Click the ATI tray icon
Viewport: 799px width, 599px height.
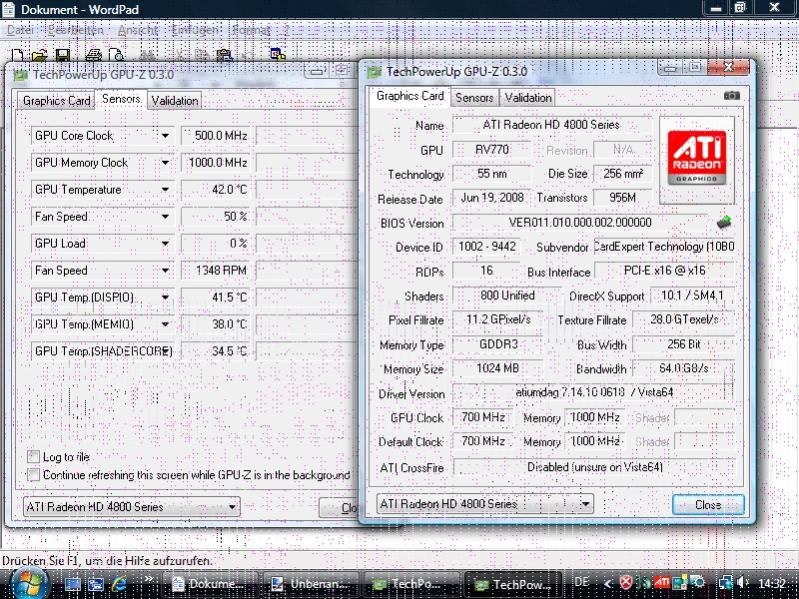coord(662,582)
